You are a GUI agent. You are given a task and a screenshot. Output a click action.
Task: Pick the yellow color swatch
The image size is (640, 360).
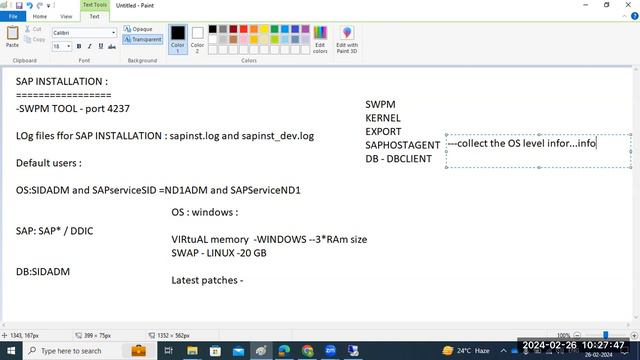264,29
